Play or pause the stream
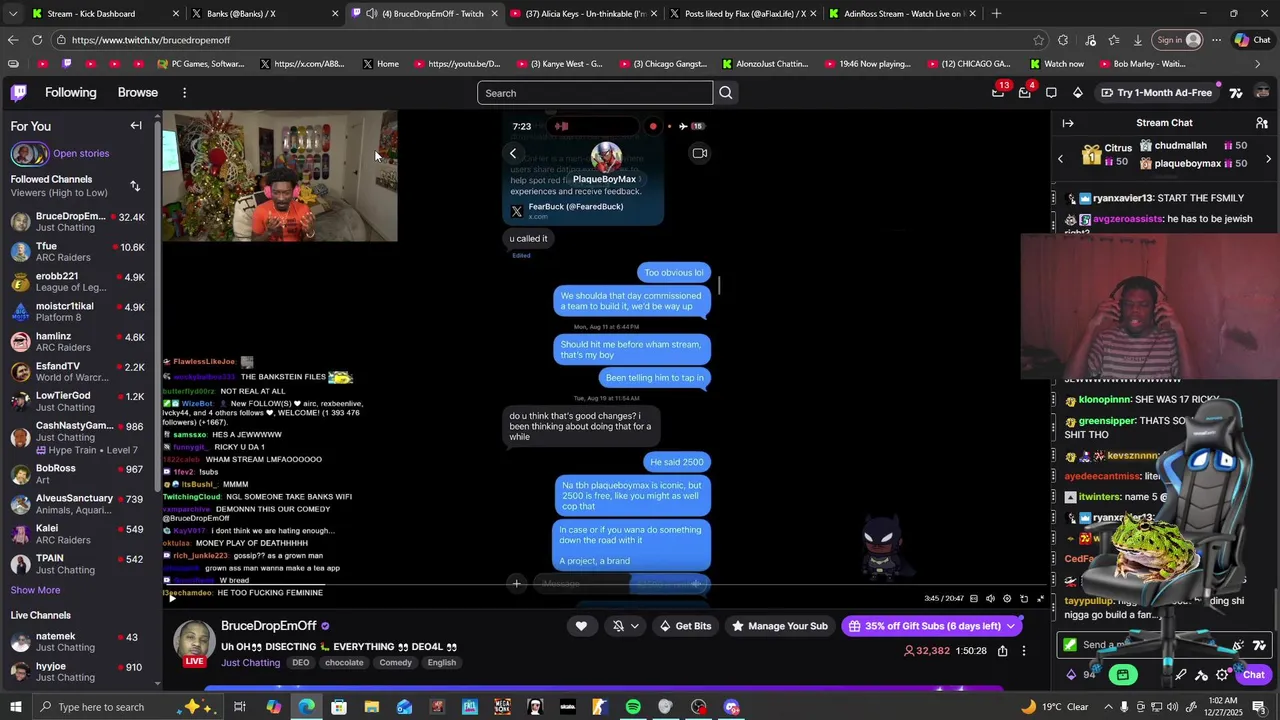 172,599
